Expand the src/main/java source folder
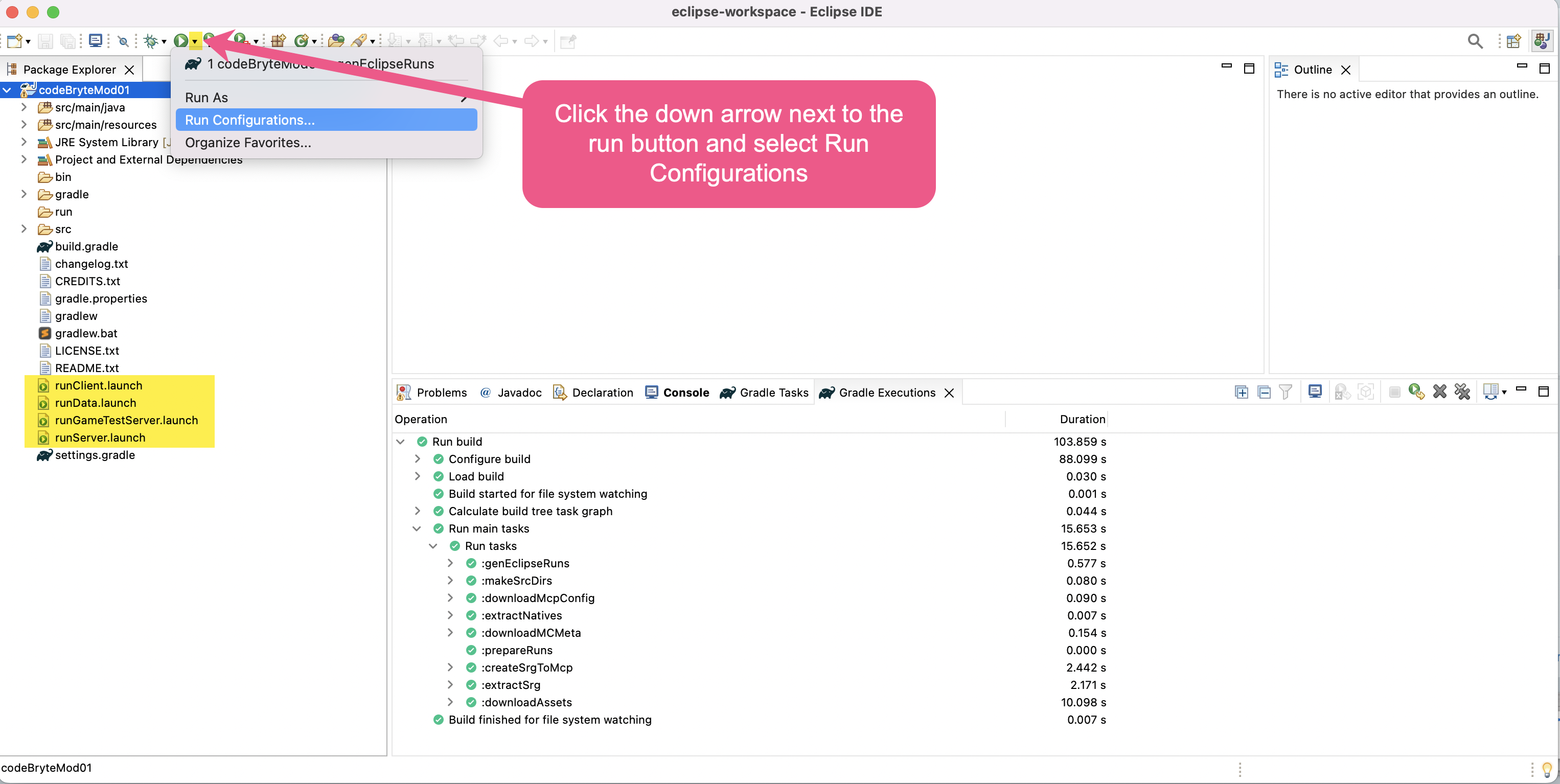 (x=24, y=107)
